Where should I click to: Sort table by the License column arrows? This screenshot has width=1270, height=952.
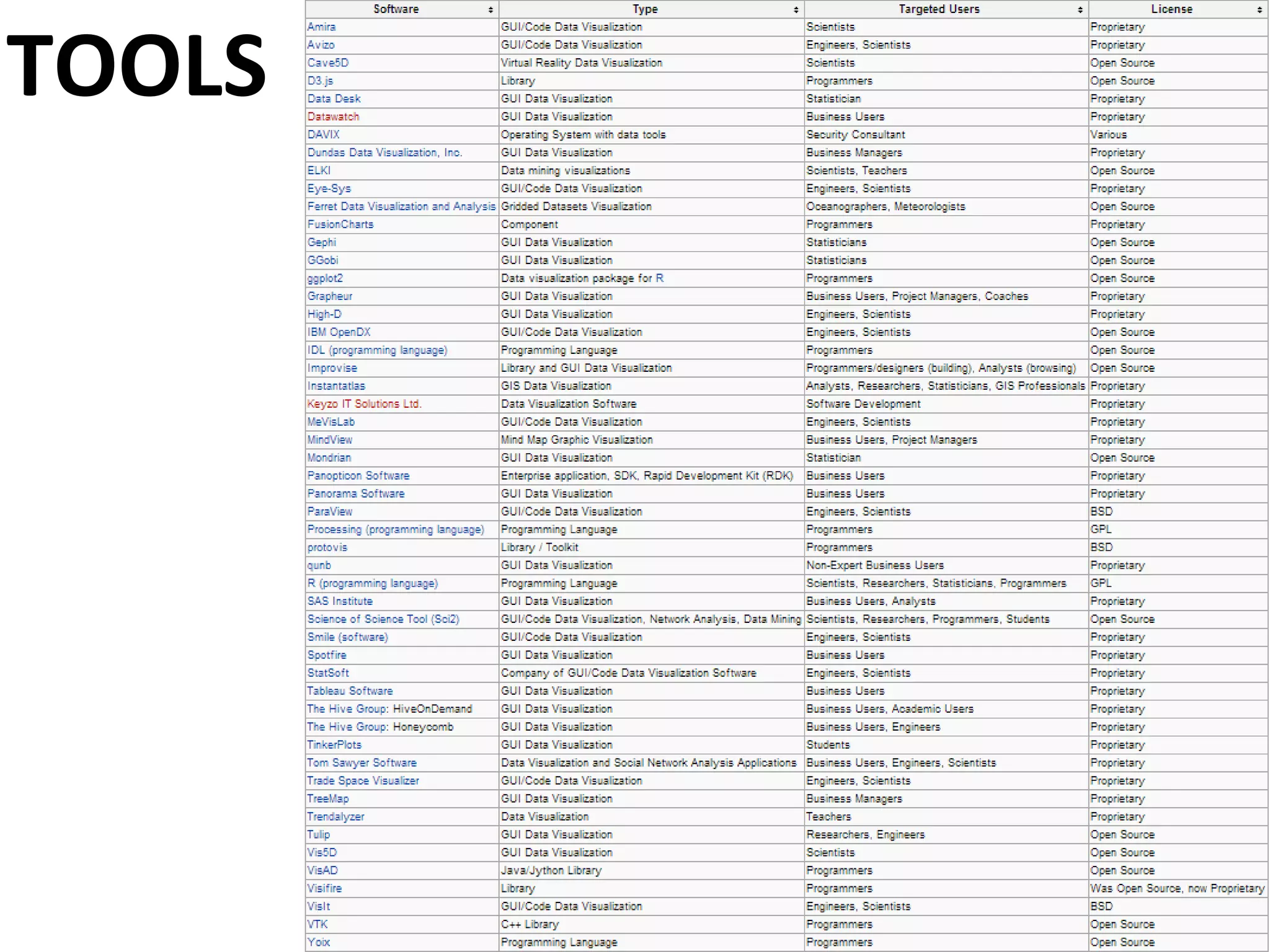pyautogui.click(x=1259, y=10)
